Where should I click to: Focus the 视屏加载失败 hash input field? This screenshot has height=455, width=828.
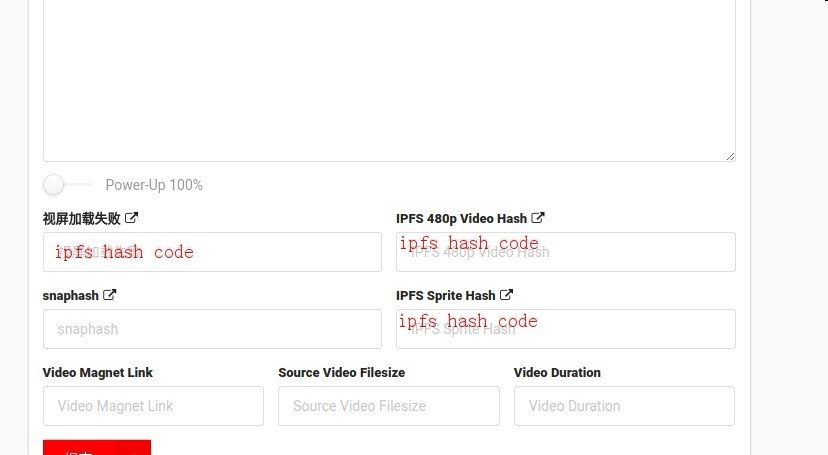coord(212,252)
